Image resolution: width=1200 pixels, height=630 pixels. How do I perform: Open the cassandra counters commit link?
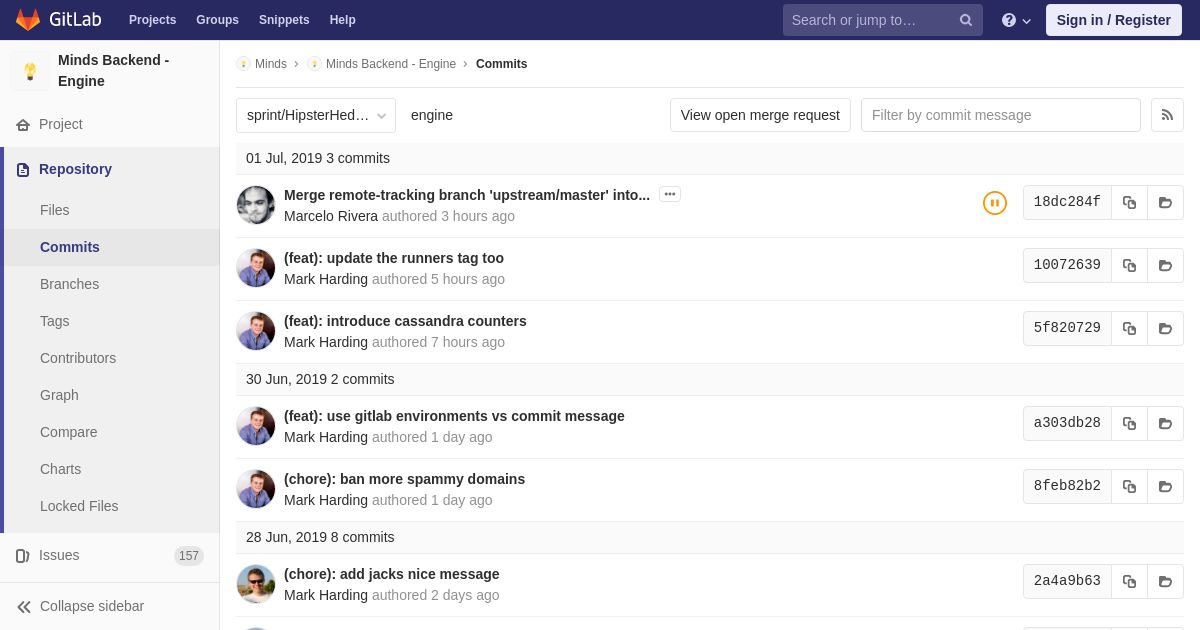pos(405,321)
